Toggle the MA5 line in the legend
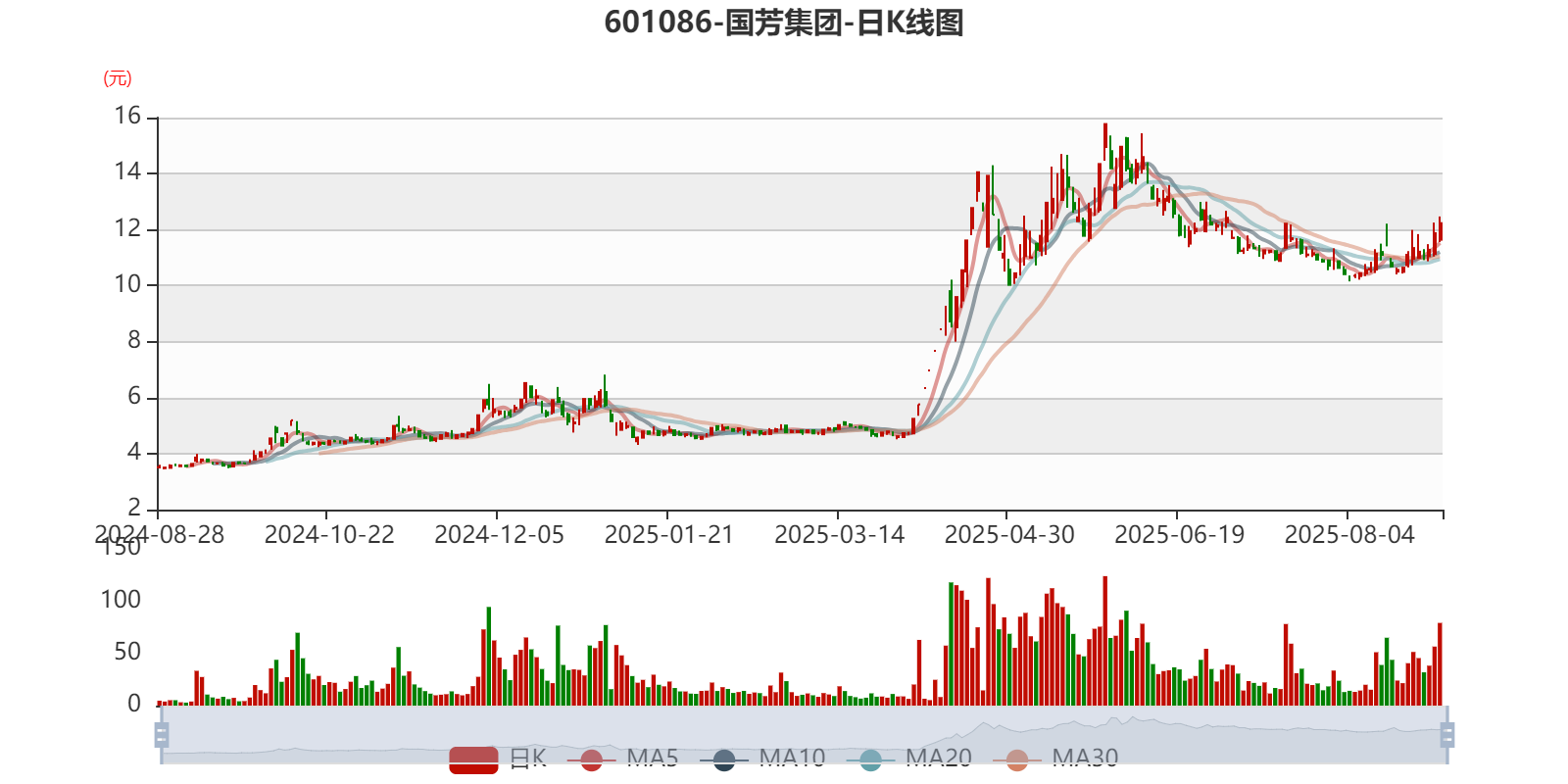1568x784 pixels. [x=622, y=759]
